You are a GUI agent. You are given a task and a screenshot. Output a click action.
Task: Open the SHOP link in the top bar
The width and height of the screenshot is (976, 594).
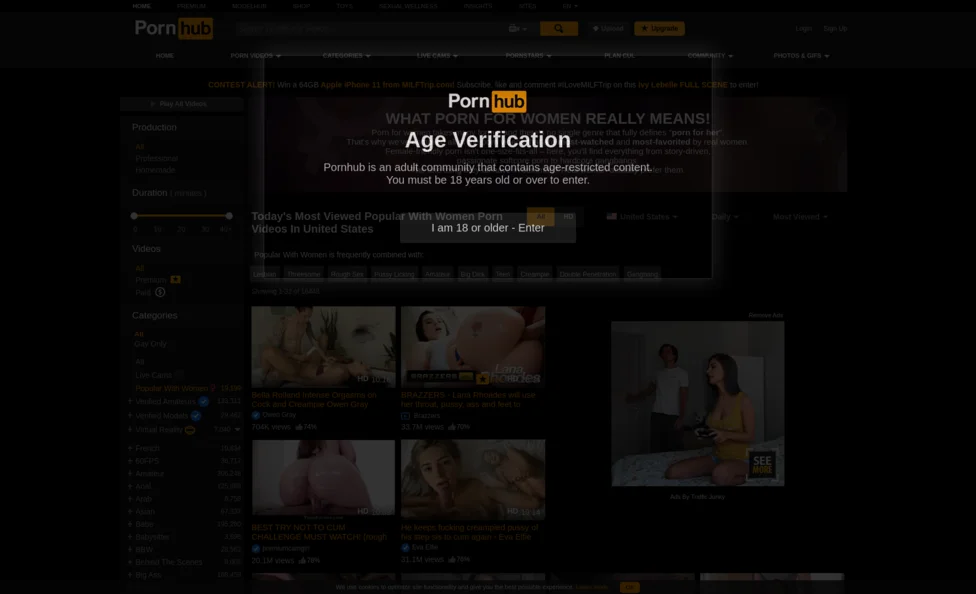pos(301,6)
